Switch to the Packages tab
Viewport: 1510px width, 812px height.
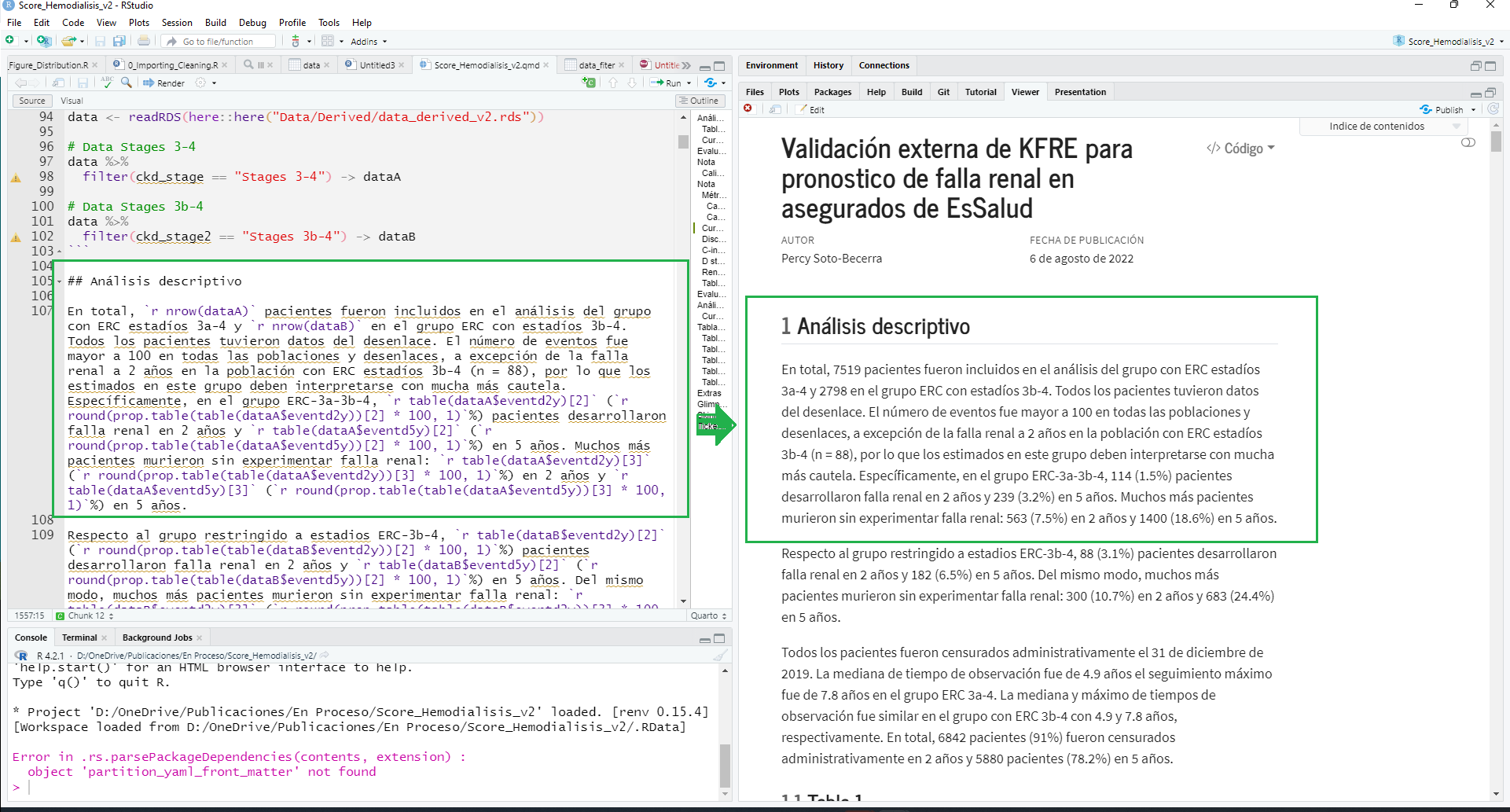click(832, 92)
